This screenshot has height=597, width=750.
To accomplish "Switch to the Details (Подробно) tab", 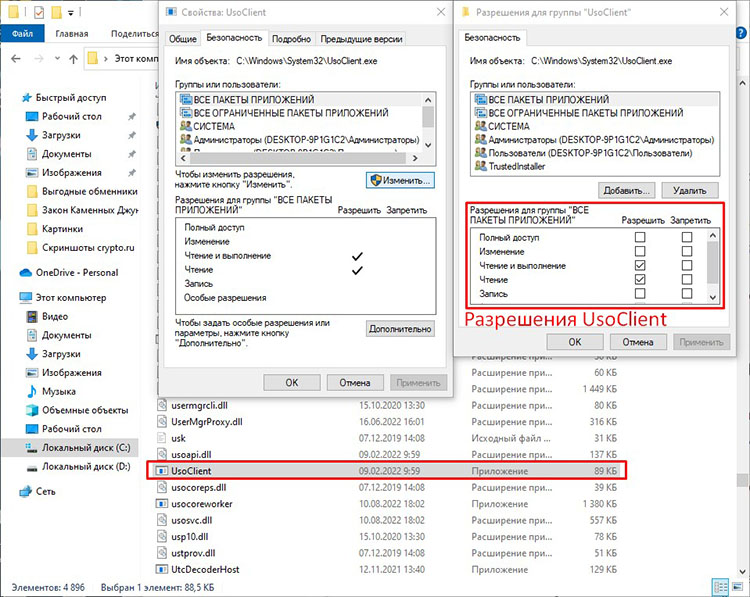I will coord(291,39).
